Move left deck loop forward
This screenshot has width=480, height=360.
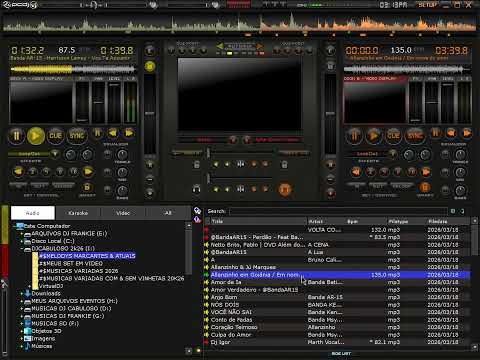(x=88, y=172)
